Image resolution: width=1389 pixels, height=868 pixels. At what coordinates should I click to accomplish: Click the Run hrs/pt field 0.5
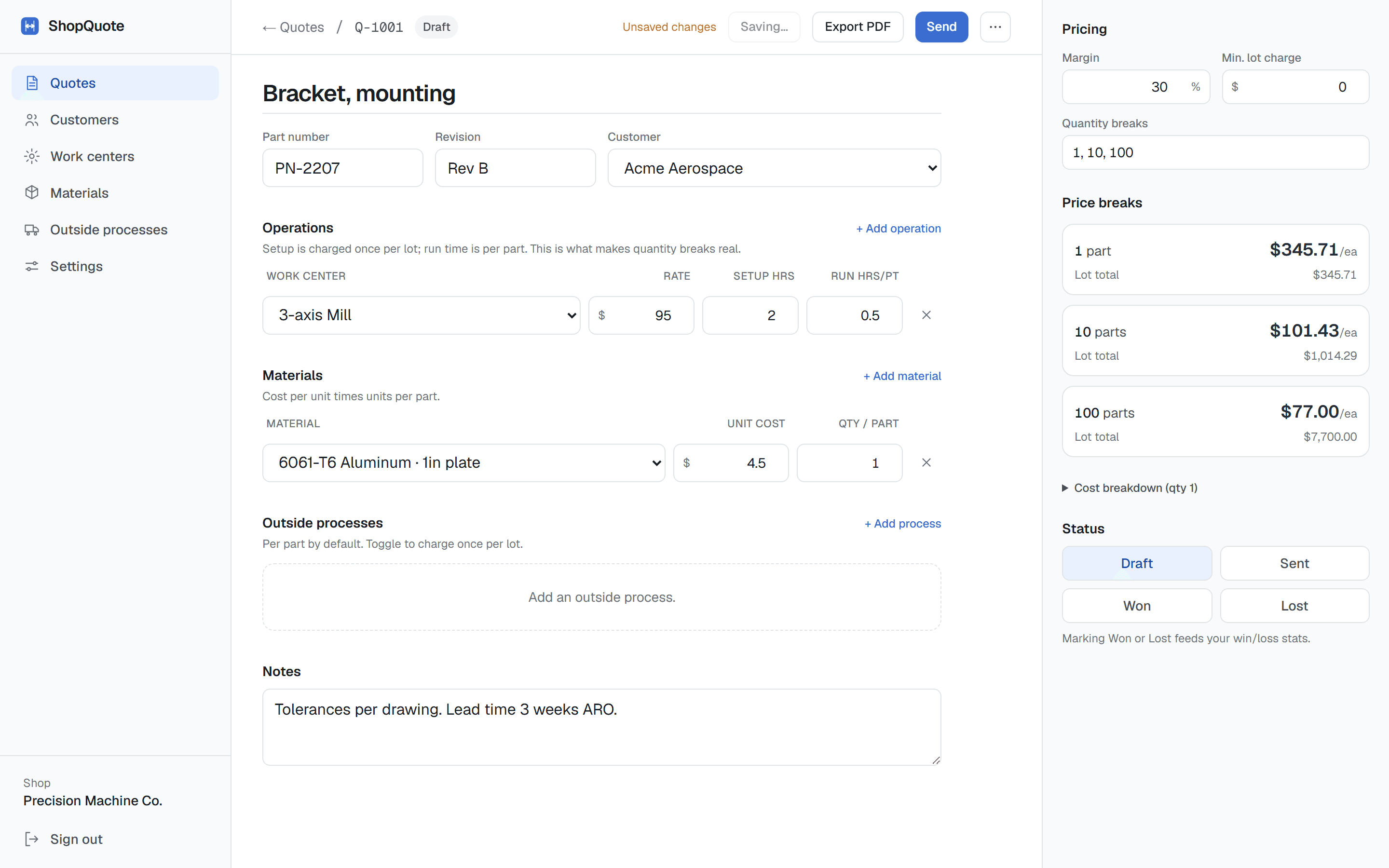click(854, 315)
